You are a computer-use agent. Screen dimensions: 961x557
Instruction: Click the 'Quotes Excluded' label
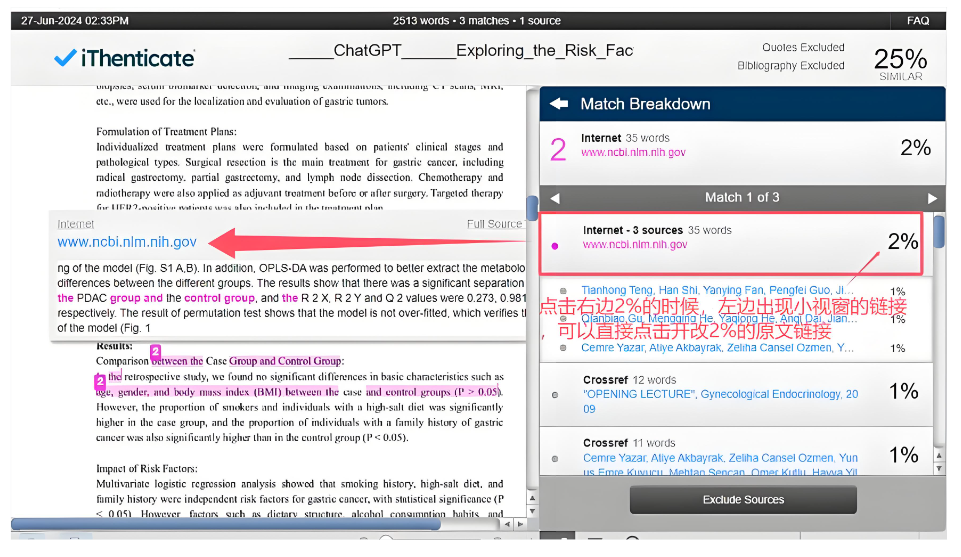(803, 47)
